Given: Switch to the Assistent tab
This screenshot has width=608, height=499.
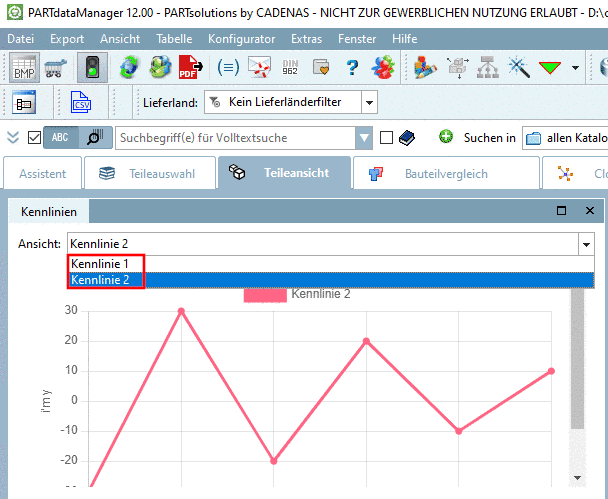Looking at the screenshot, I should point(43,173).
